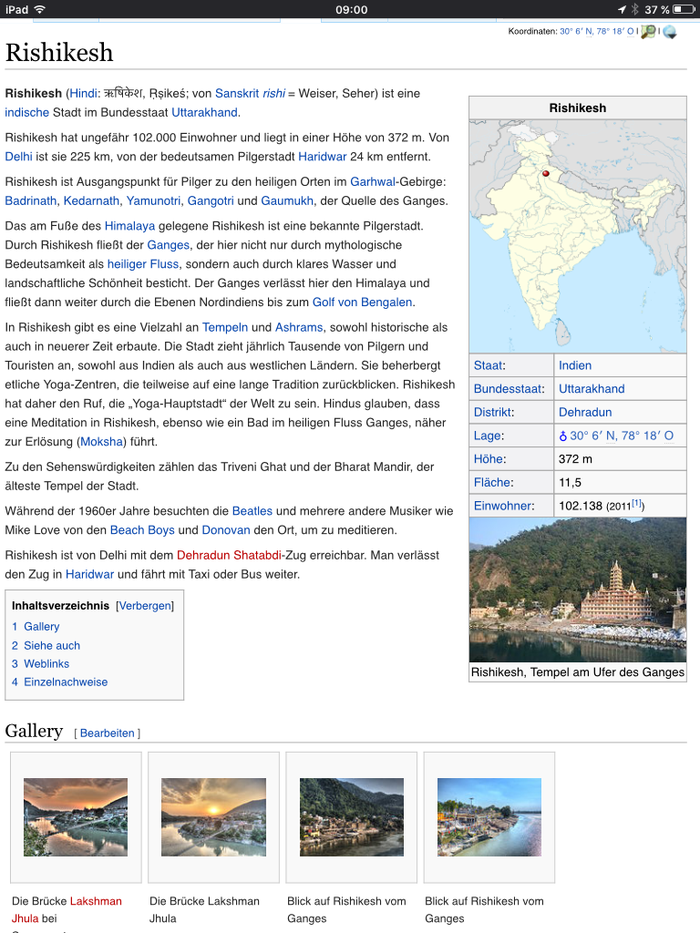This screenshot has width=700, height=933.
Task: Tap the Wi-Fi icon in status bar
Action: coord(40,9)
